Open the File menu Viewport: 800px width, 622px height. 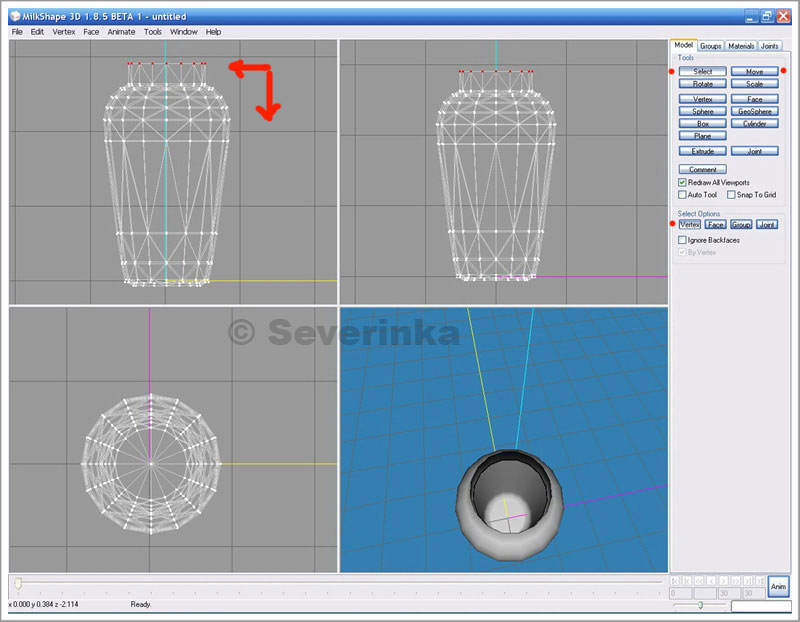pos(17,32)
